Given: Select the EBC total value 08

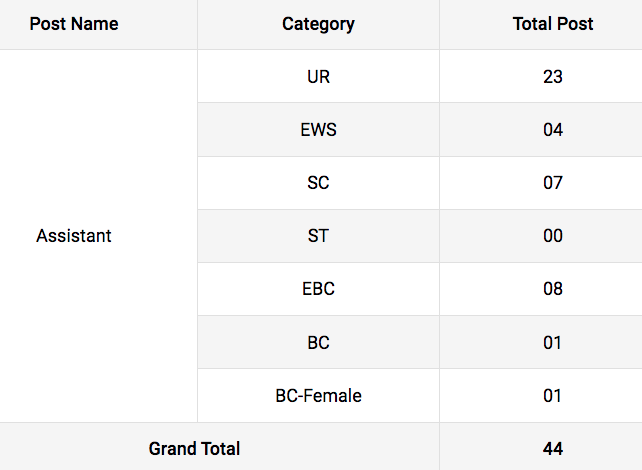Looking at the screenshot, I should pos(553,289).
